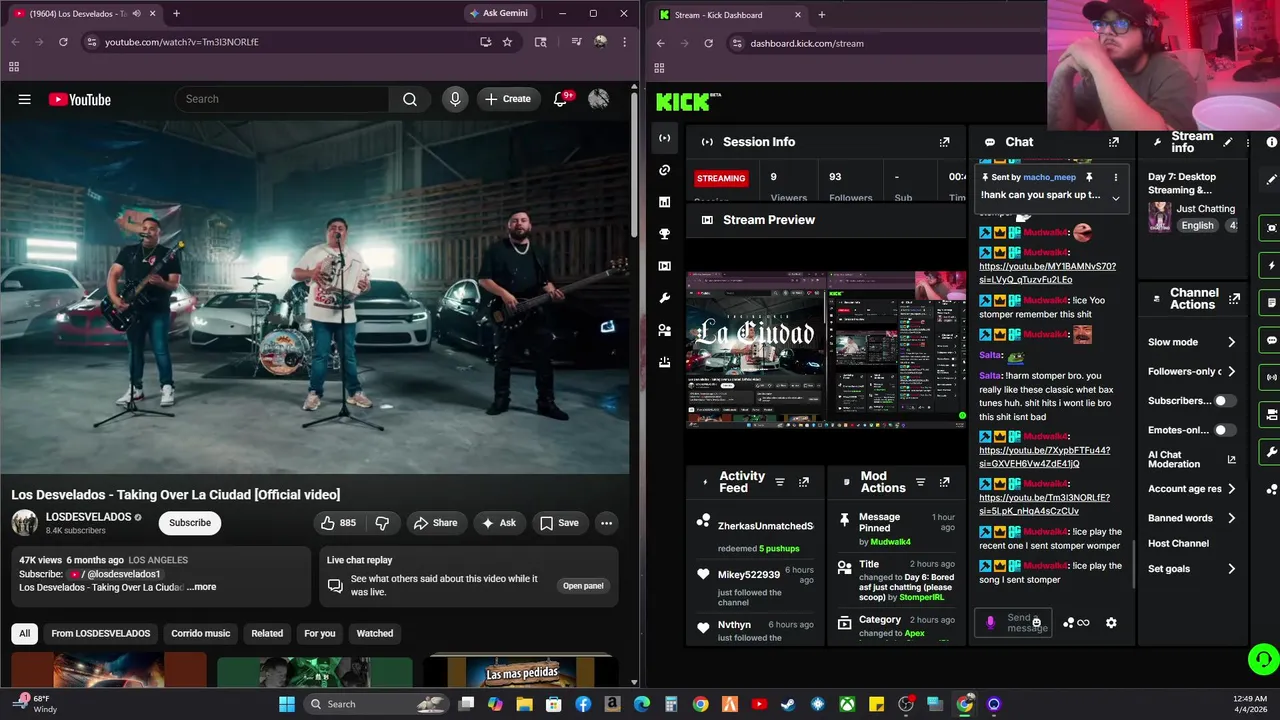This screenshot has width=1280, height=720.
Task: Unpin the pinned message from macho_meep
Action: point(1089,177)
